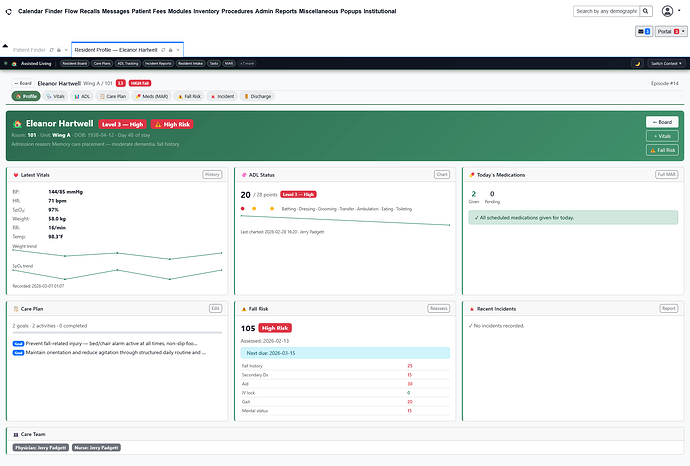Collapse the tab bar with the up arrow

pos(6,48)
